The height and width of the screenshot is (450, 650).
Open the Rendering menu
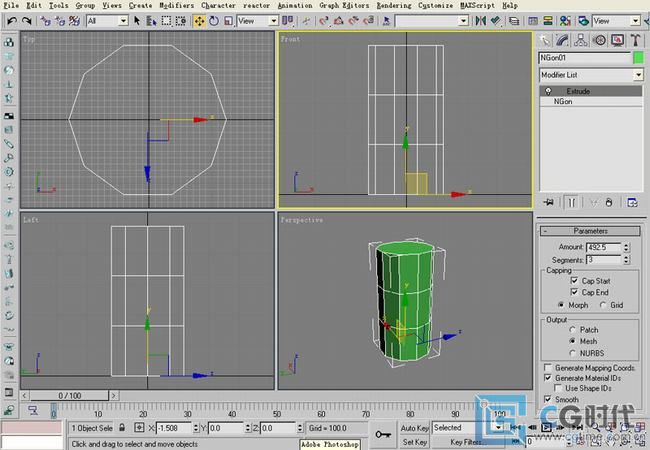(x=394, y=5)
